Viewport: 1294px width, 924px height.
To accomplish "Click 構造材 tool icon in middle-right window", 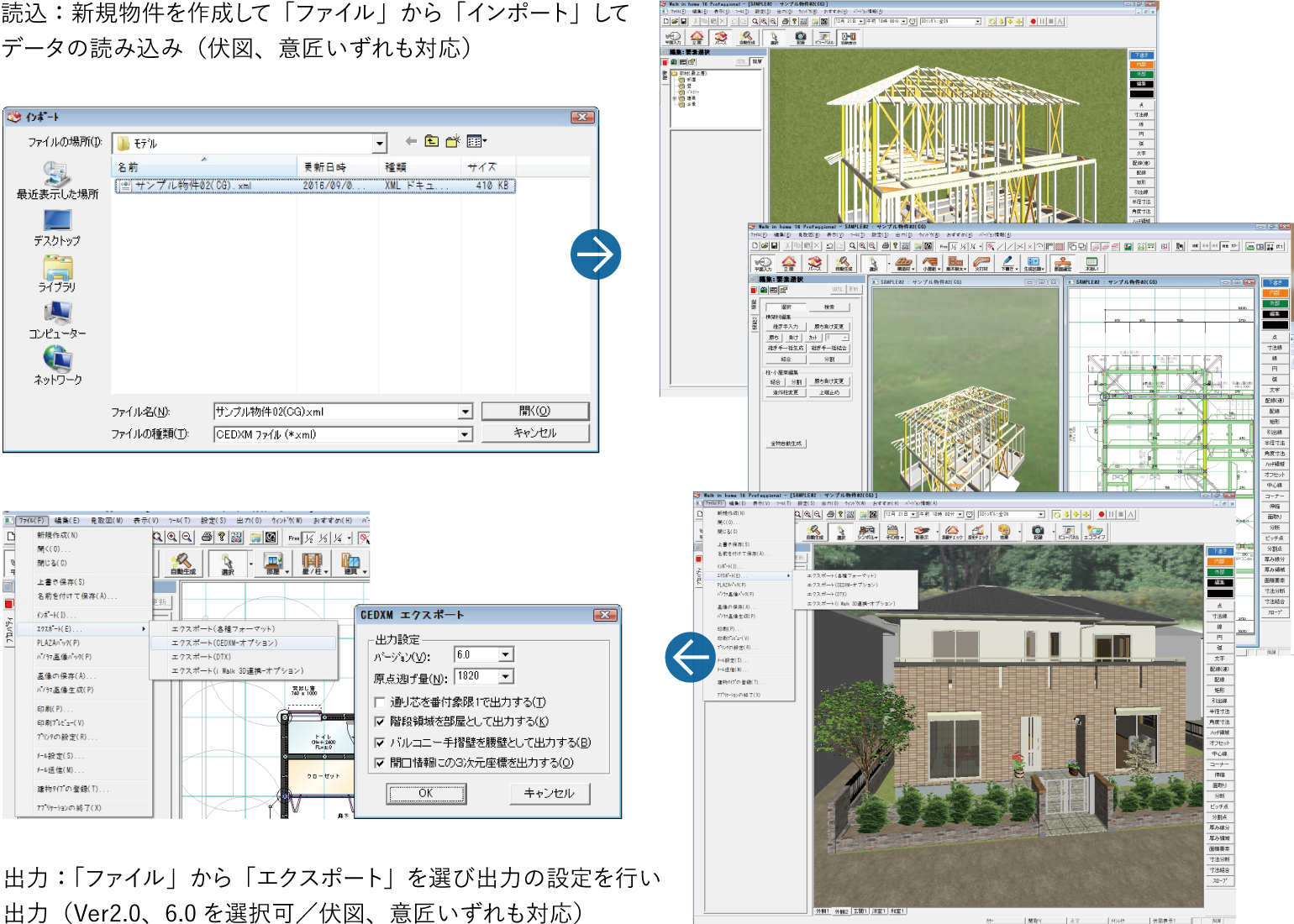I will (x=904, y=264).
